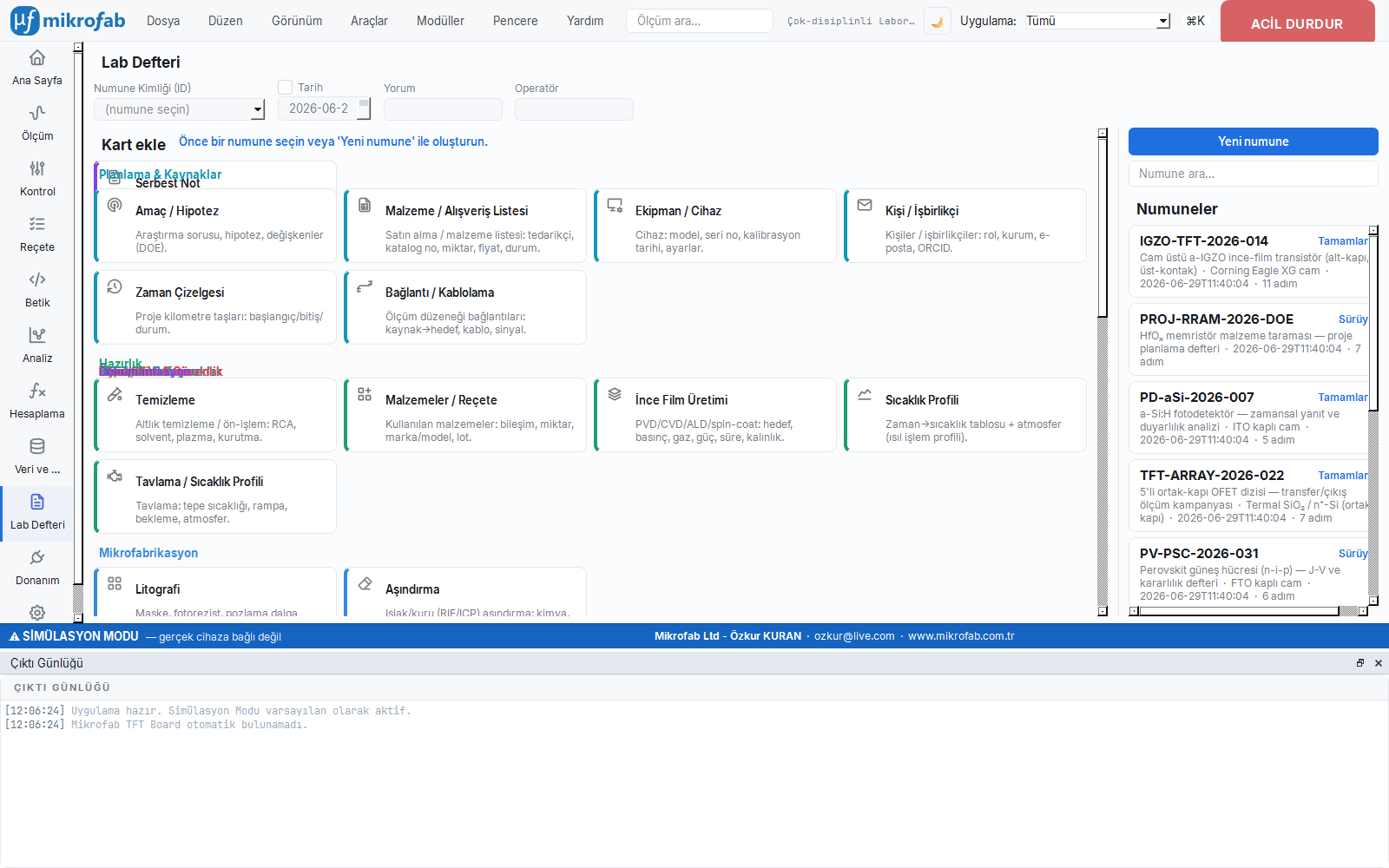Add Tavlama / Sıcaklık Profili card
1389x868 pixels.
[x=215, y=496]
